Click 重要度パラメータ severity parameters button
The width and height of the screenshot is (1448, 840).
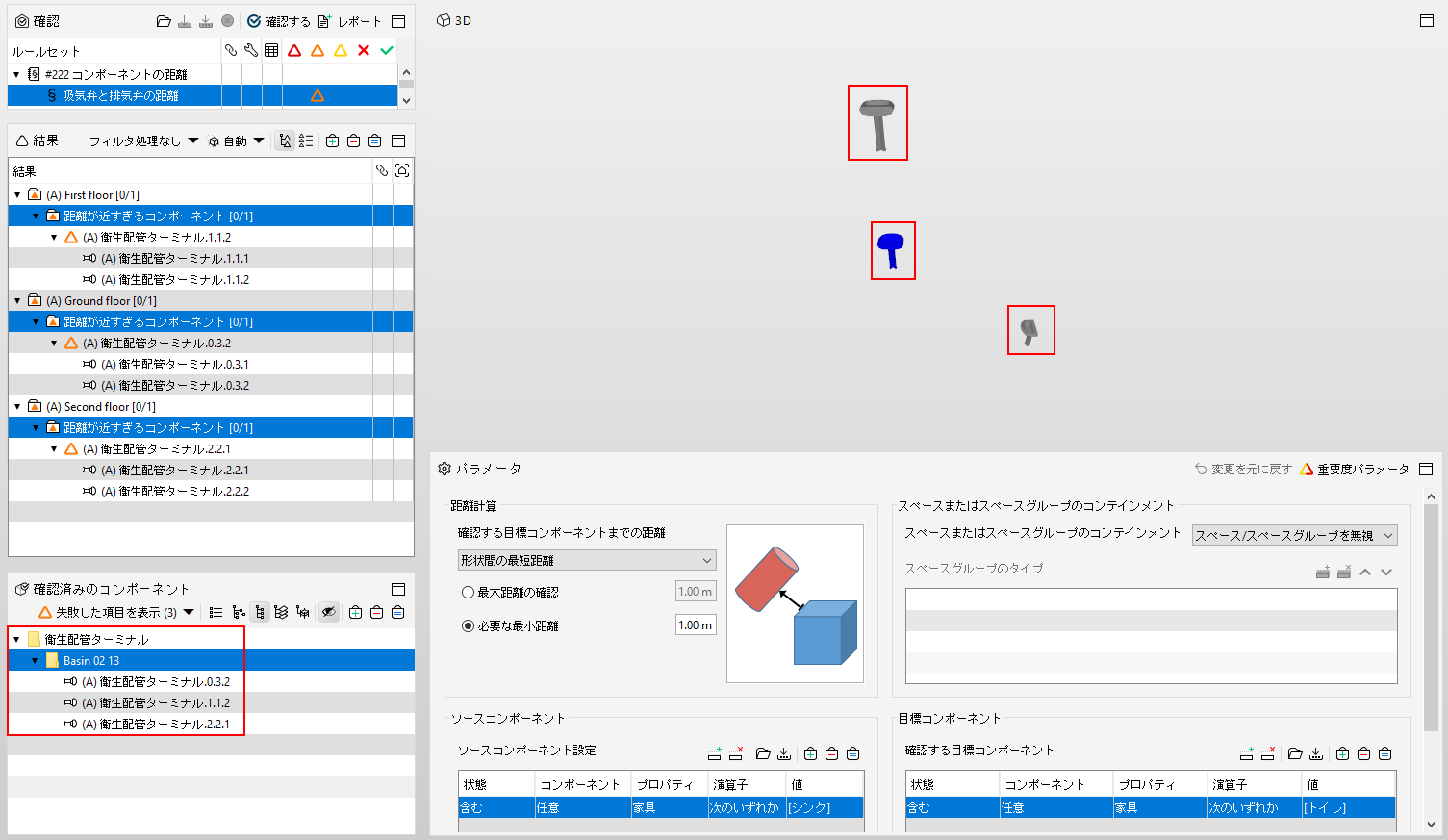point(1355,469)
